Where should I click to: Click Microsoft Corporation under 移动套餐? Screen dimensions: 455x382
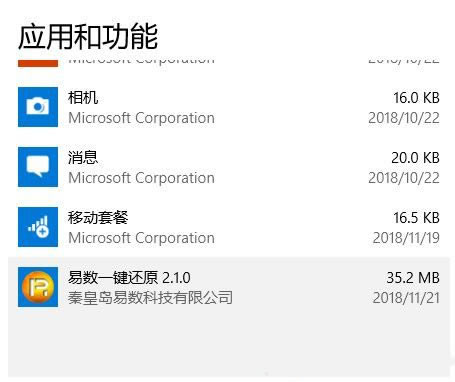(x=141, y=238)
